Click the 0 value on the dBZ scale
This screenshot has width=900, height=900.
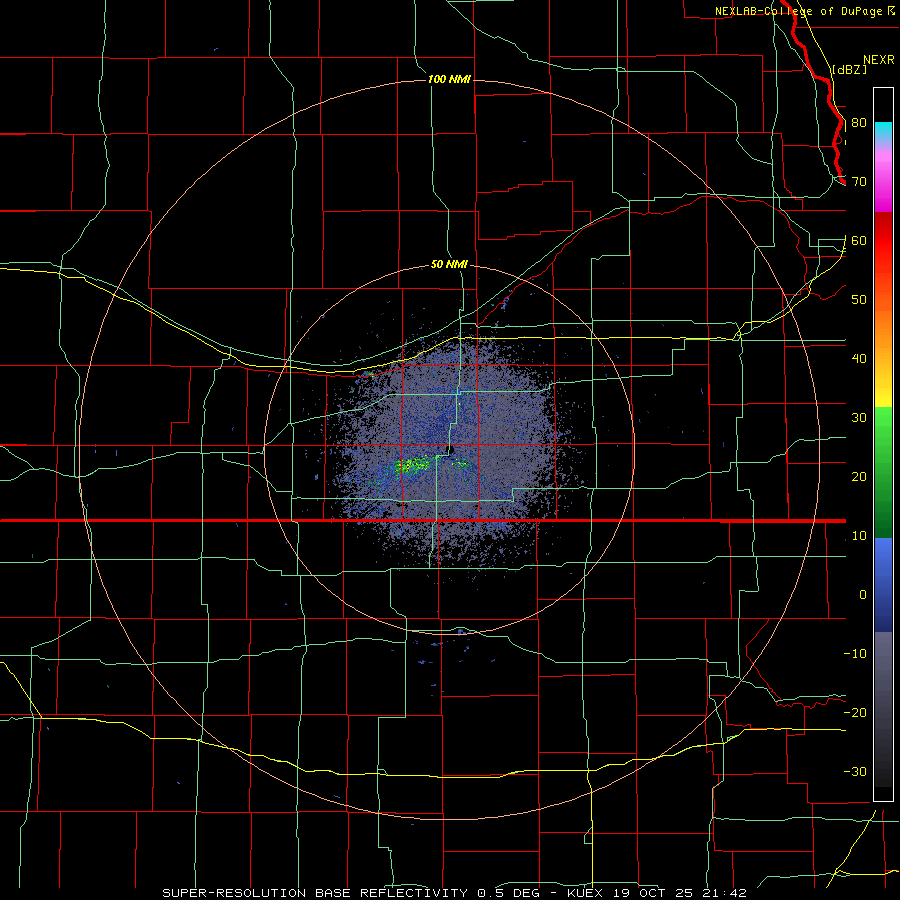(863, 595)
